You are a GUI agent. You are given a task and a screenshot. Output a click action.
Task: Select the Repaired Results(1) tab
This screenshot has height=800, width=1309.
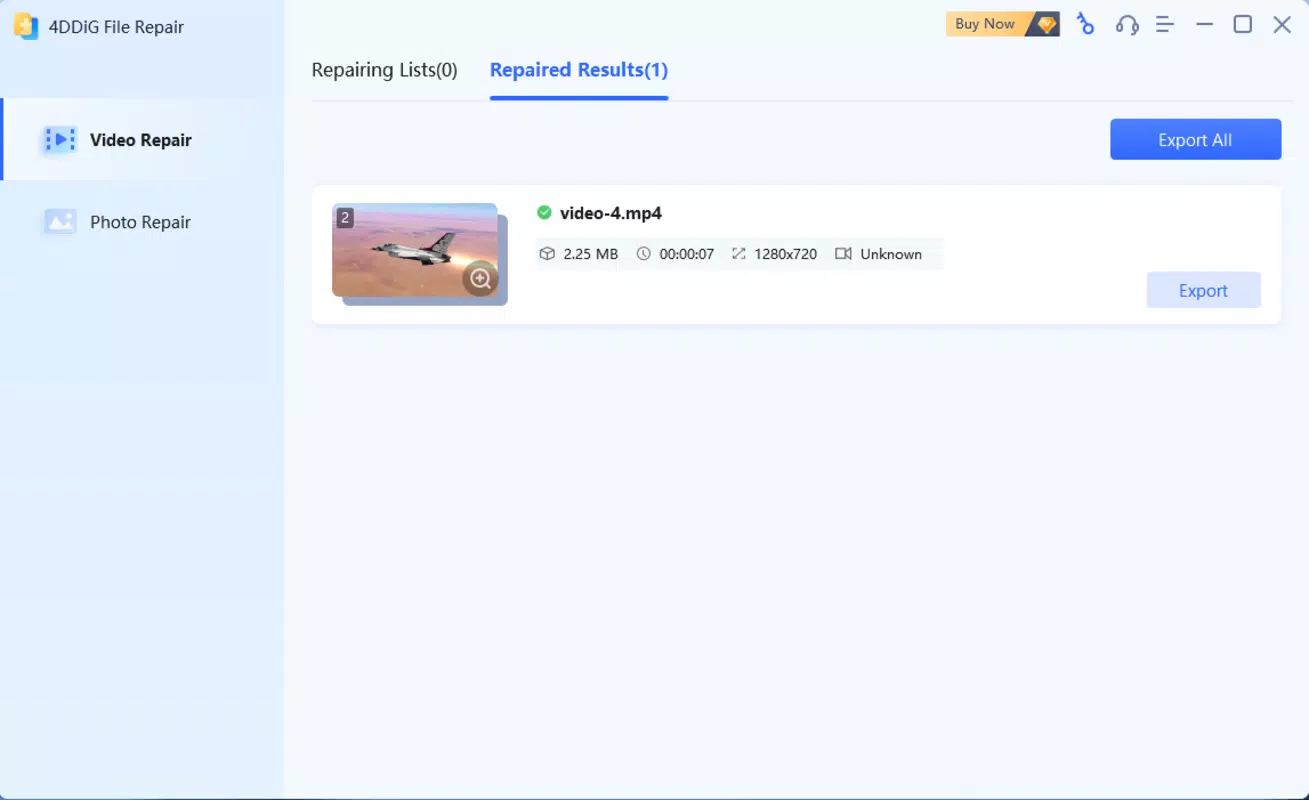point(579,70)
